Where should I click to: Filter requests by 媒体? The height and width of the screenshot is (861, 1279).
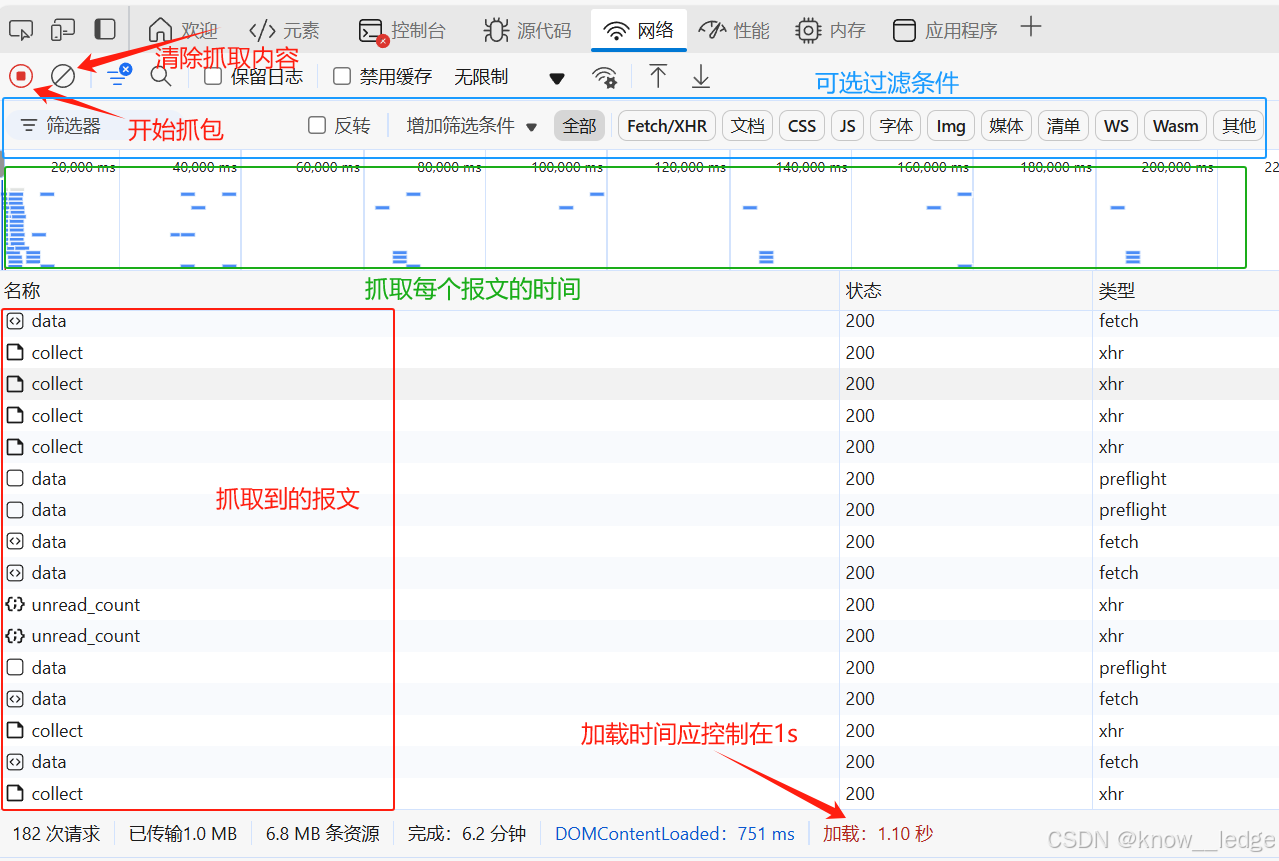(x=1006, y=126)
